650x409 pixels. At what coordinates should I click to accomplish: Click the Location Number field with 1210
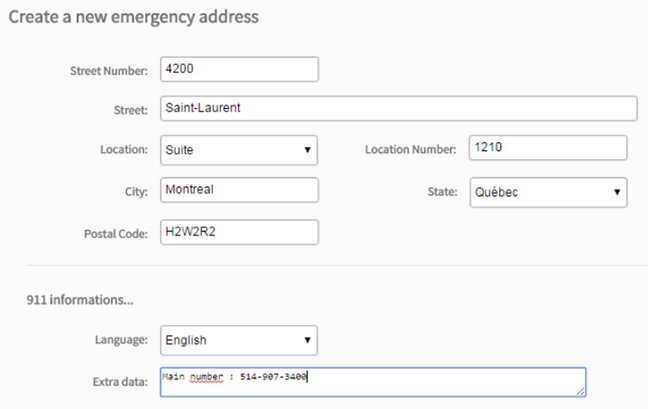coord(548,148)
